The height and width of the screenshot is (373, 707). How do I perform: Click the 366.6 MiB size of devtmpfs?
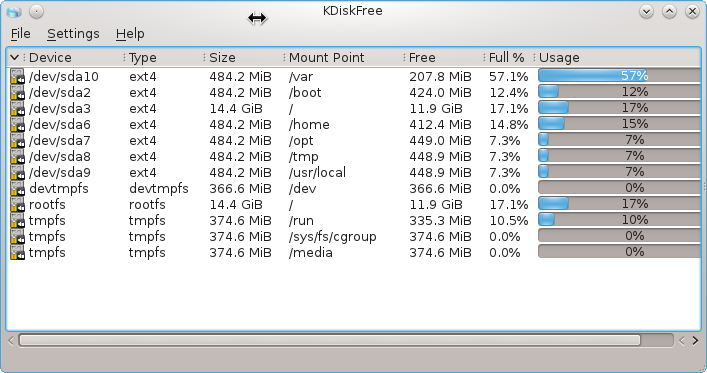tap(240, 189)
